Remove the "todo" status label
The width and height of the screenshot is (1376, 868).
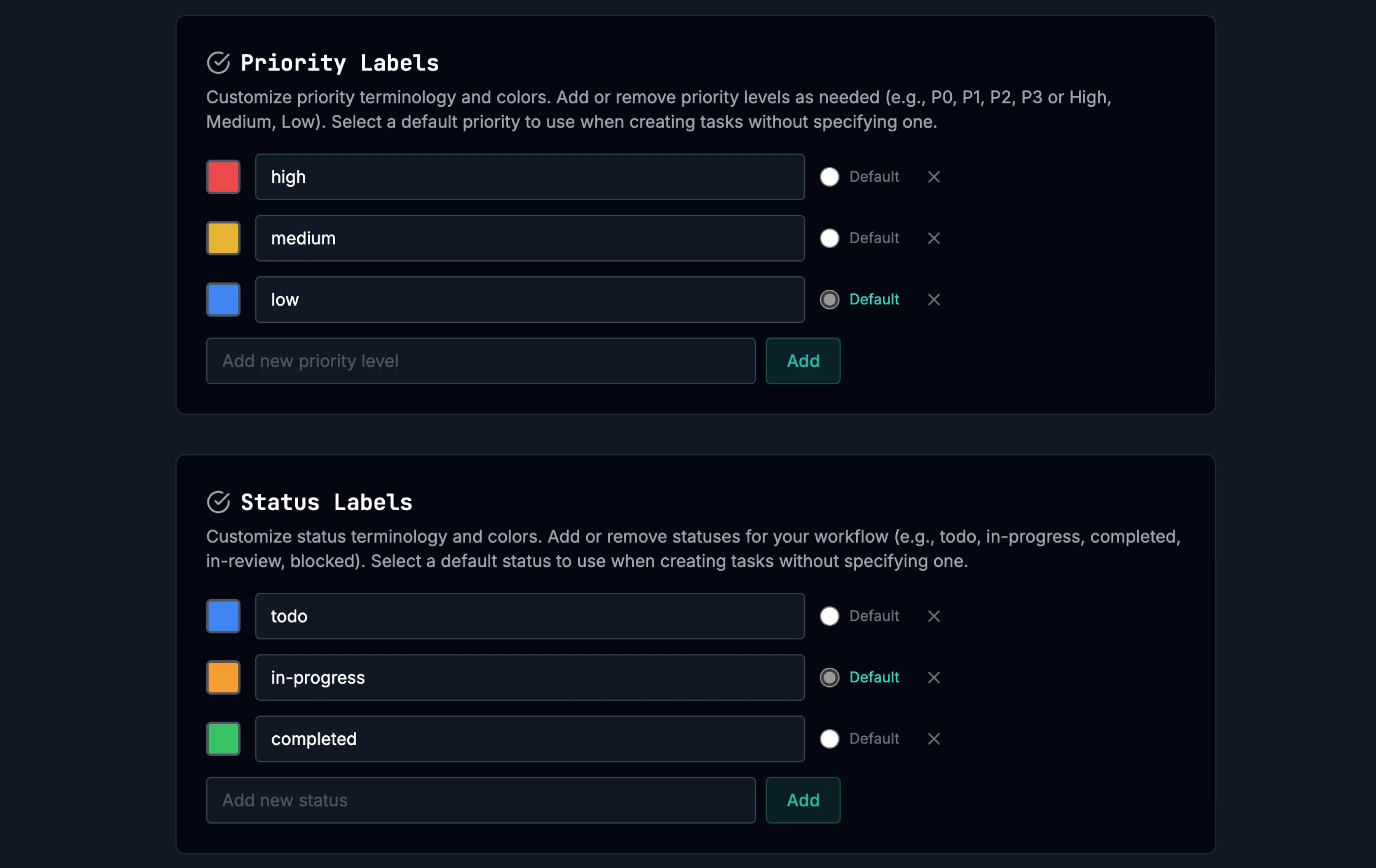[934, 616]
